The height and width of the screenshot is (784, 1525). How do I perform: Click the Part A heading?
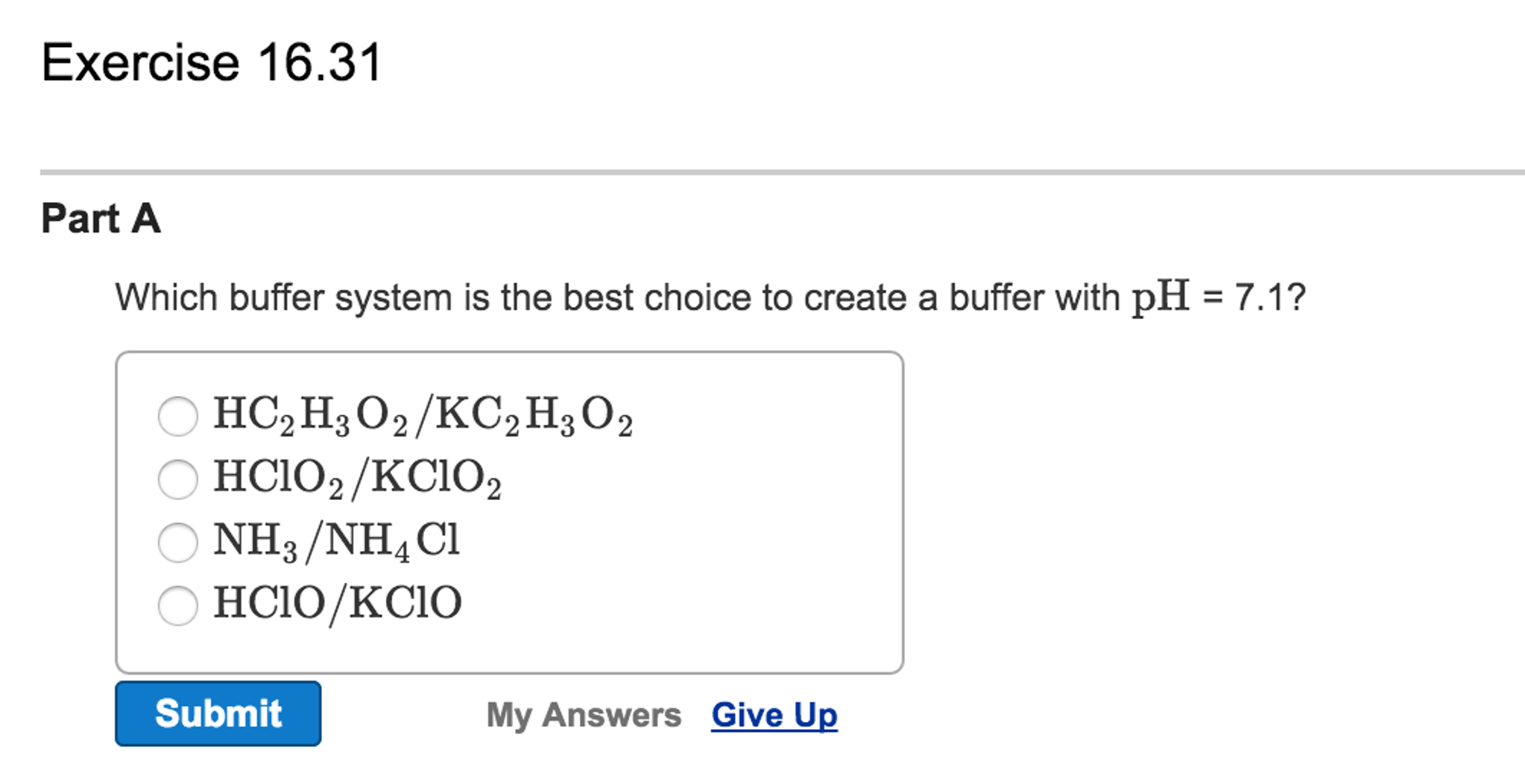(99, 218)
